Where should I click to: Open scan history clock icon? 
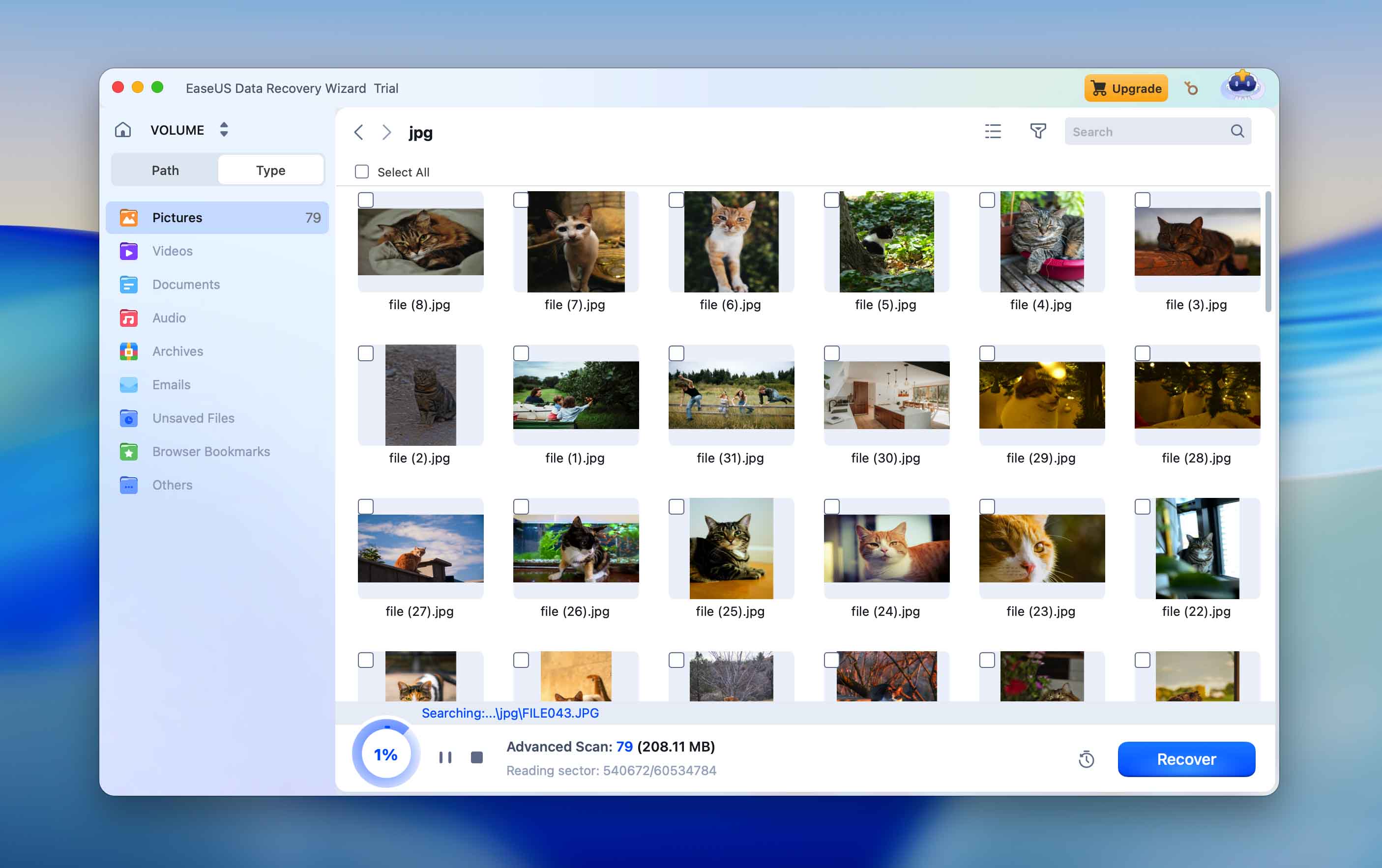1086,759
